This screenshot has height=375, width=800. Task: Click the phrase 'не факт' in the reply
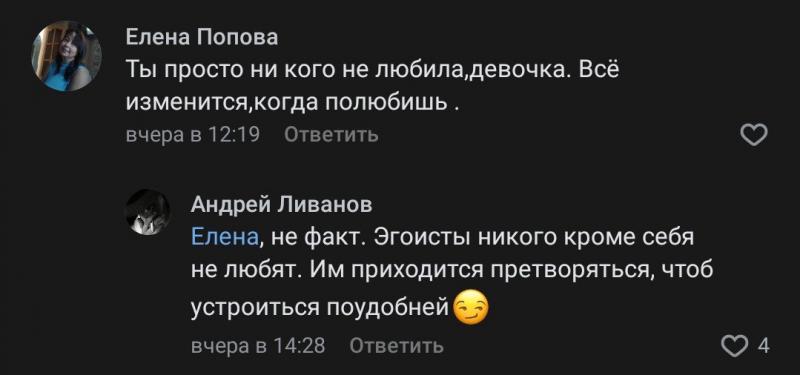317,238
